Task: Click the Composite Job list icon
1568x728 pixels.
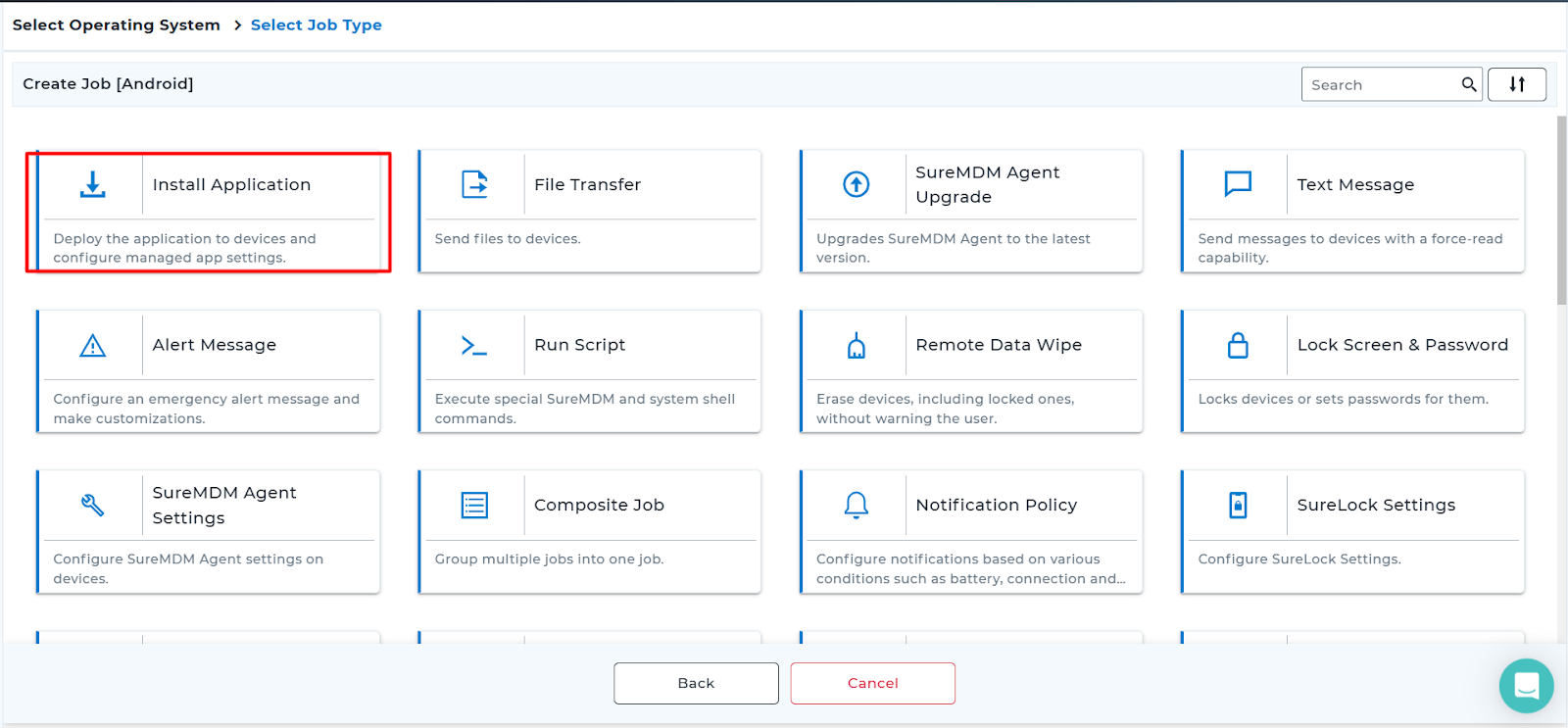Action: (x=474, y=505)
